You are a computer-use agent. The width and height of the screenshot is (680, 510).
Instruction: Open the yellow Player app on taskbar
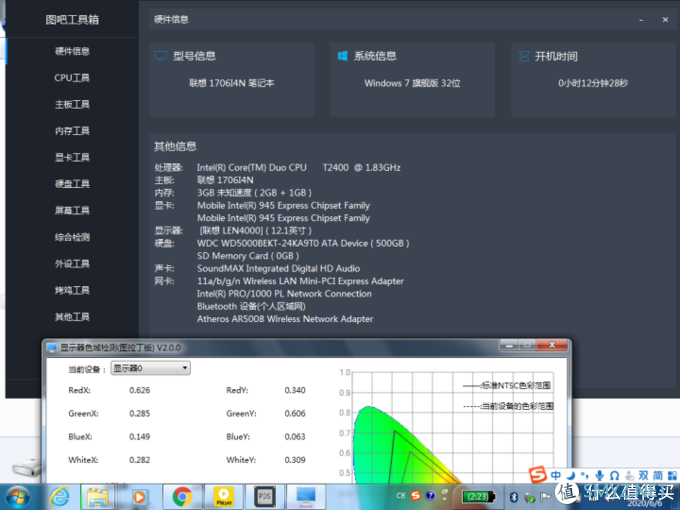tap(224, 497)
